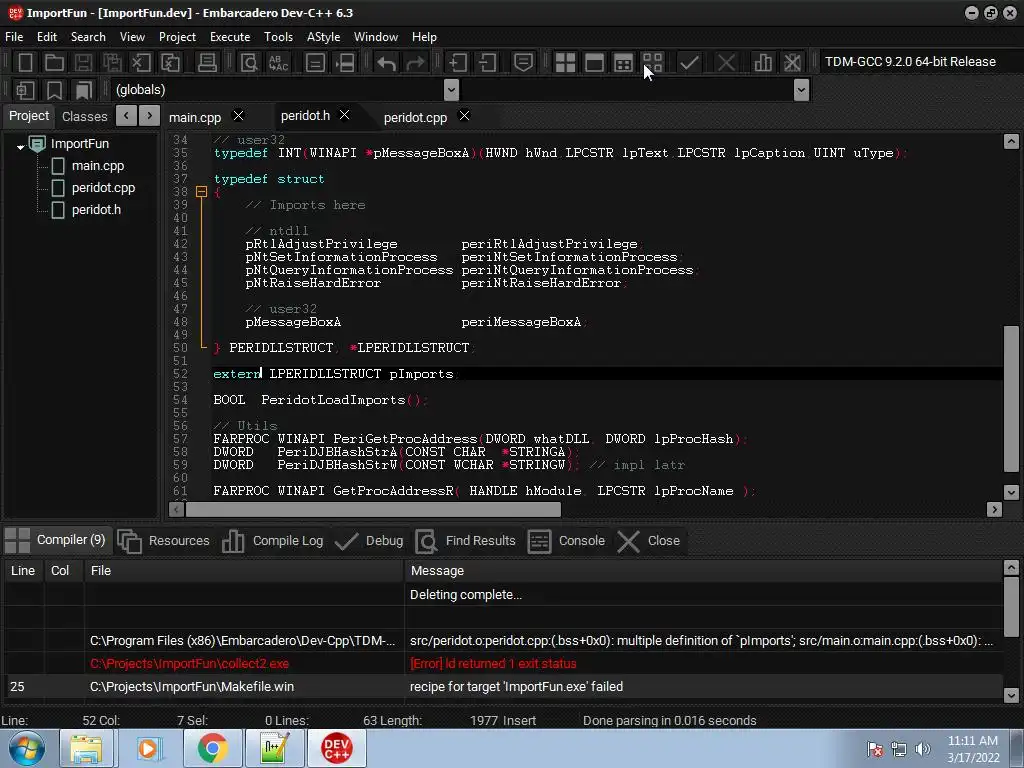This screenshot has height=768, width=1024.
Task: Start debugging with the checkmark icon
Action: tap(689, 62)
